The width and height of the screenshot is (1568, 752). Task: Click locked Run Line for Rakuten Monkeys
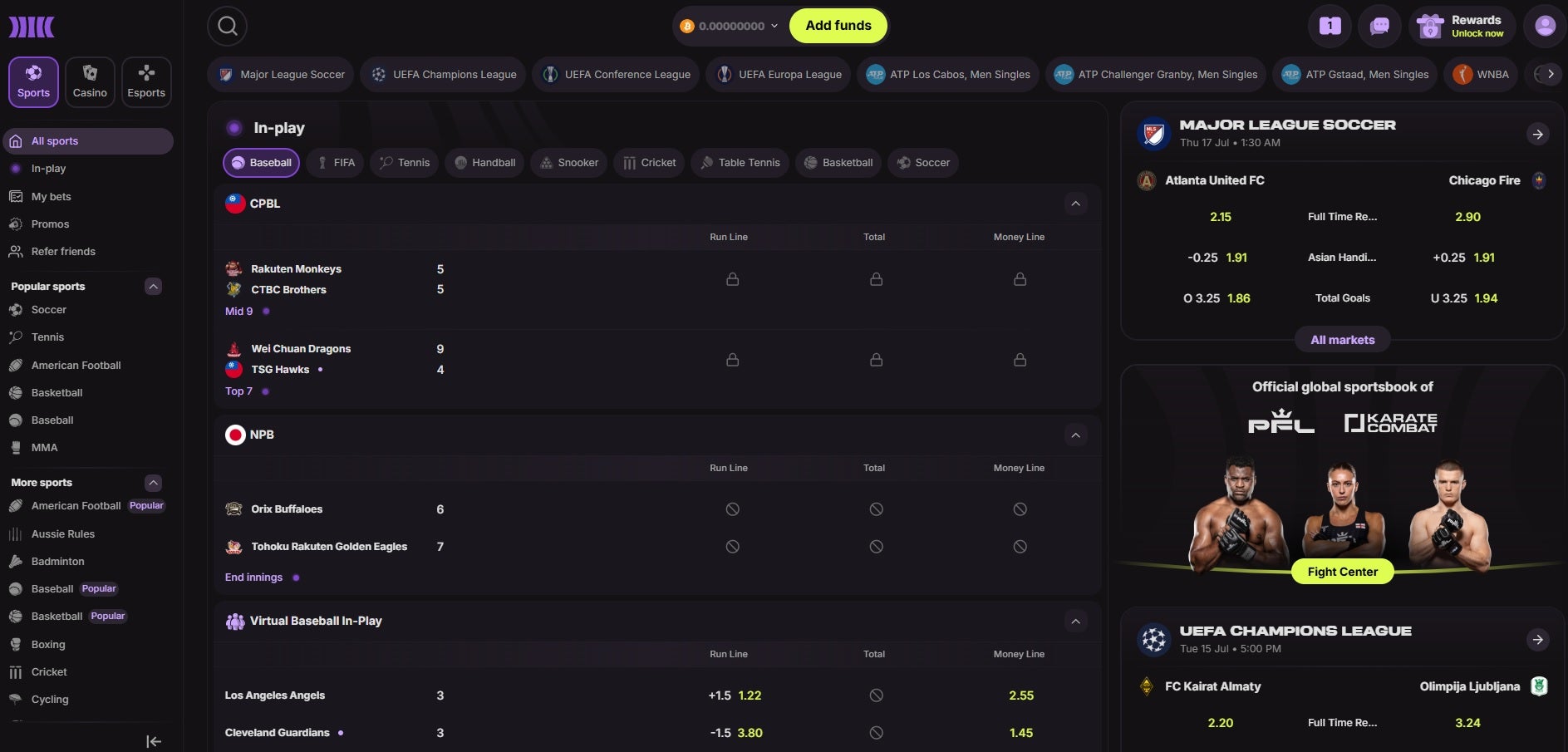(732, 279)
